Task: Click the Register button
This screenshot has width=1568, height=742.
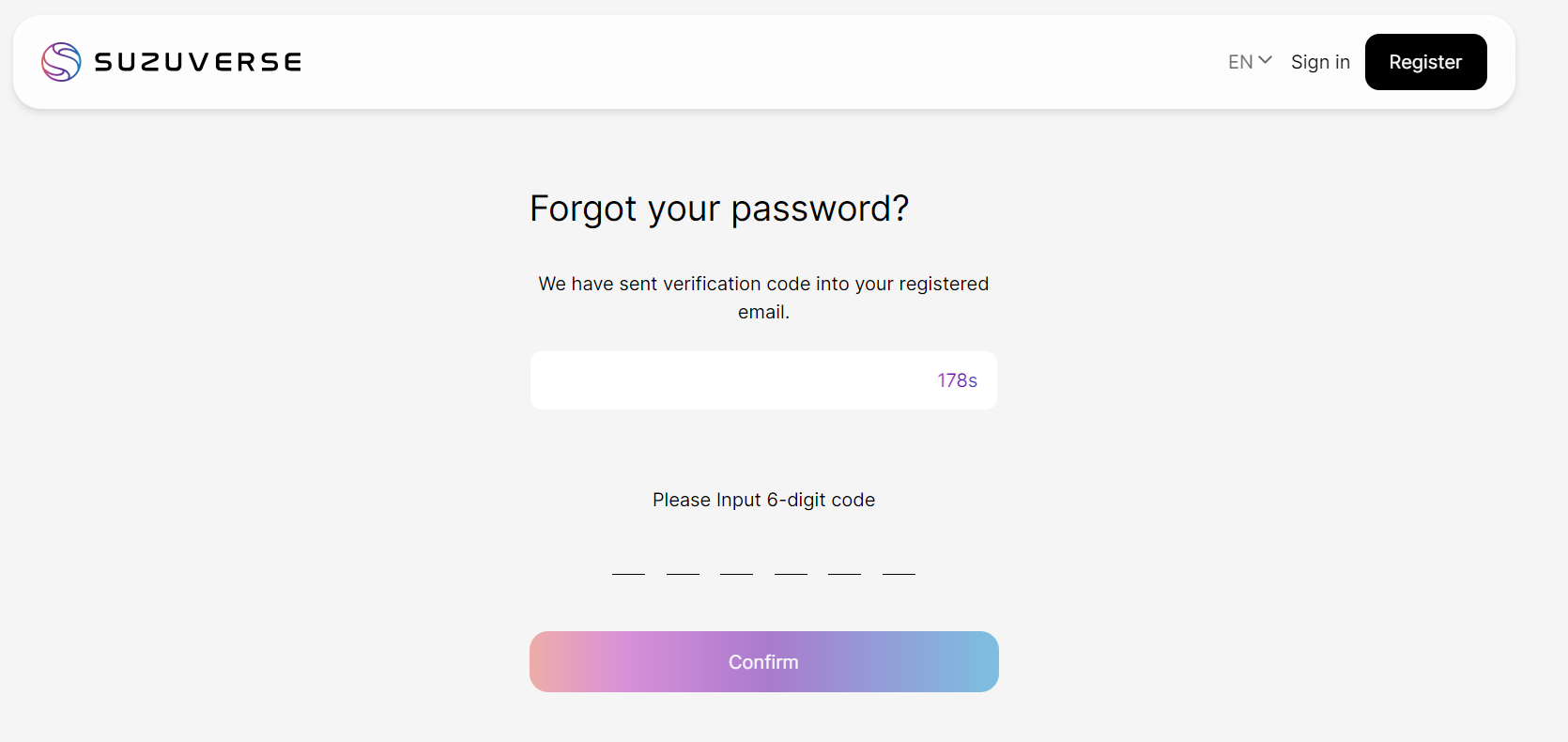Action: [1425, 61]
